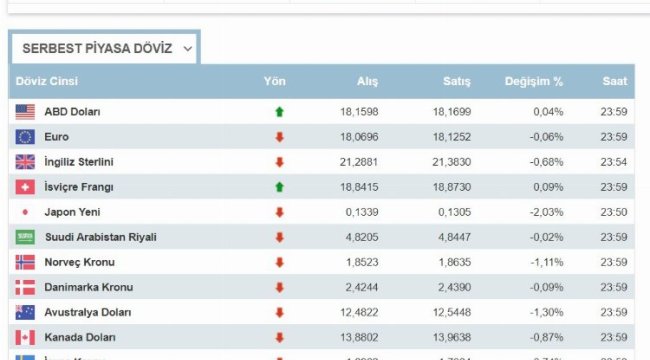The image size is (650, 360).
Task: Select Kanada Doları change -0,87%
Action: 546,337
